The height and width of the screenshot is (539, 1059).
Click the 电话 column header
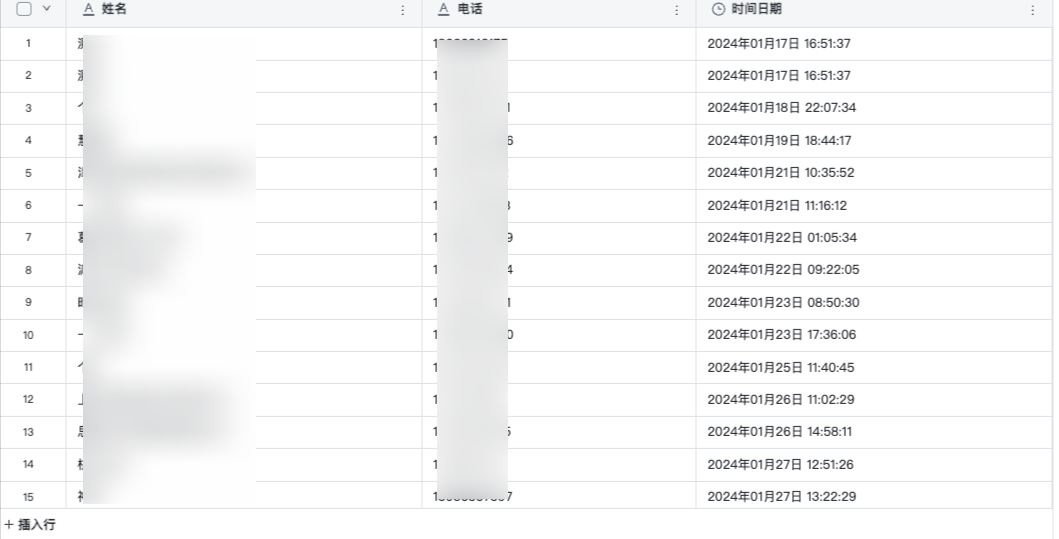[x=559, y=10]
